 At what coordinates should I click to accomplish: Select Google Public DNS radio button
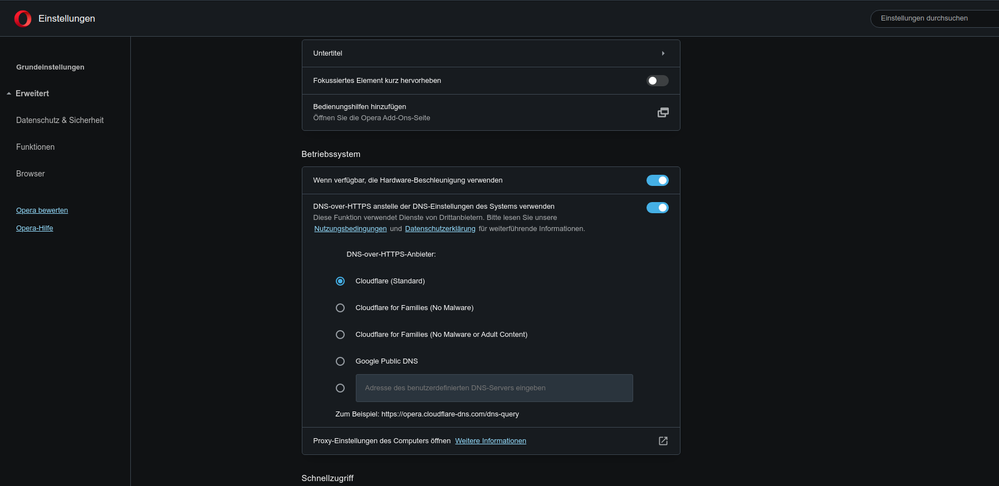(340, 361)
